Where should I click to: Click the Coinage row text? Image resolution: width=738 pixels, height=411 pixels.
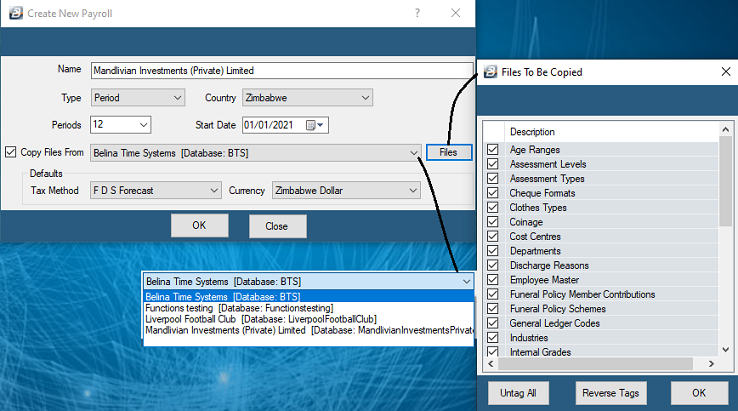(x=526, y=222)
